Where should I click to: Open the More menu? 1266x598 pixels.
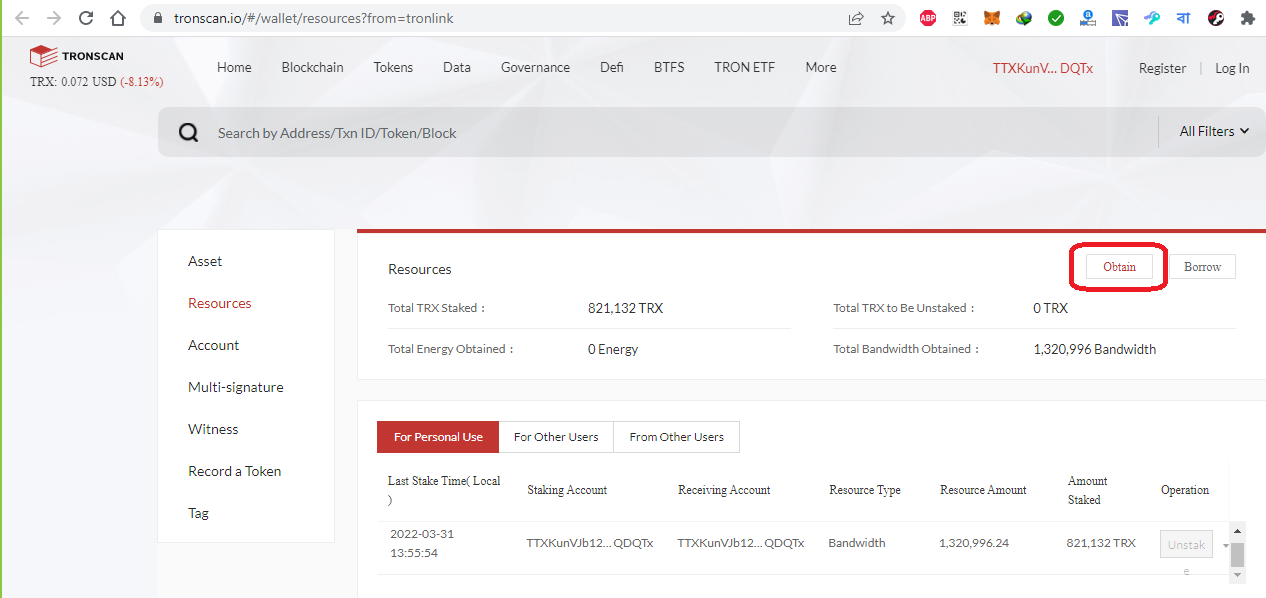(821, 67)
